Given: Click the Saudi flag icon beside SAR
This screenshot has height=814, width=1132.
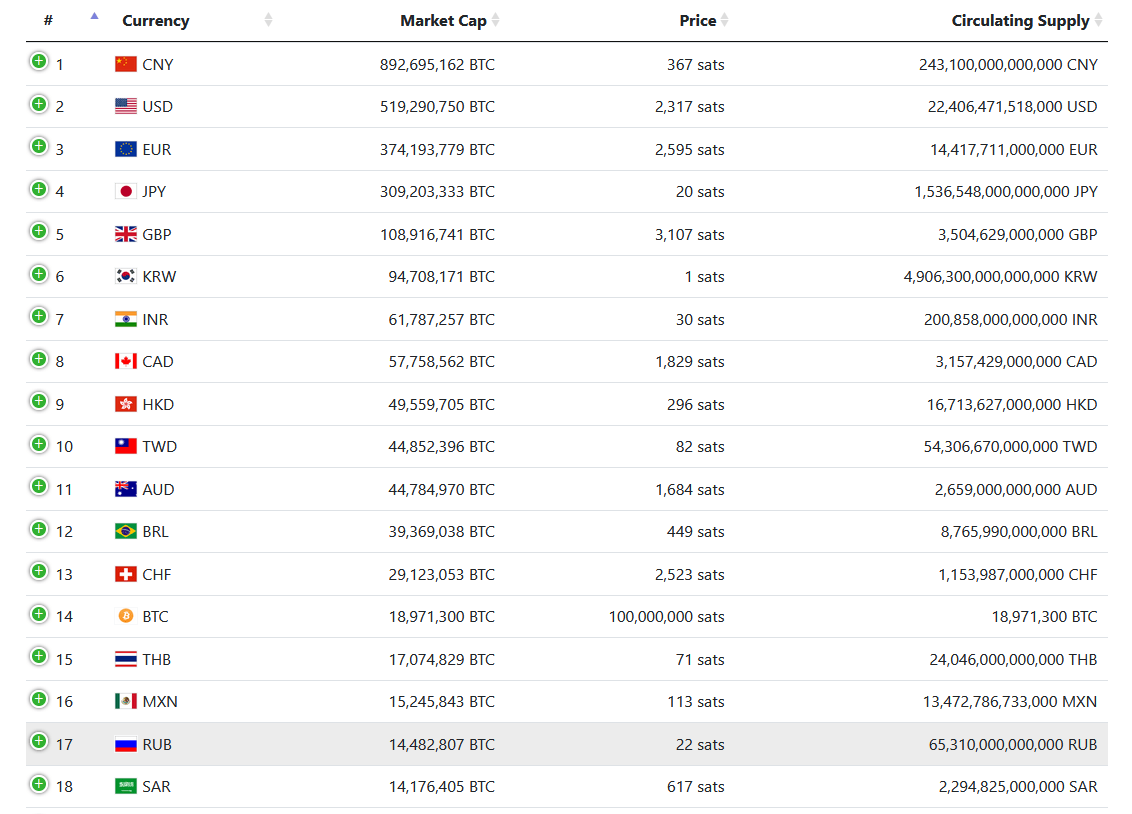Looking at the screenshot, I should pos(125,786).
